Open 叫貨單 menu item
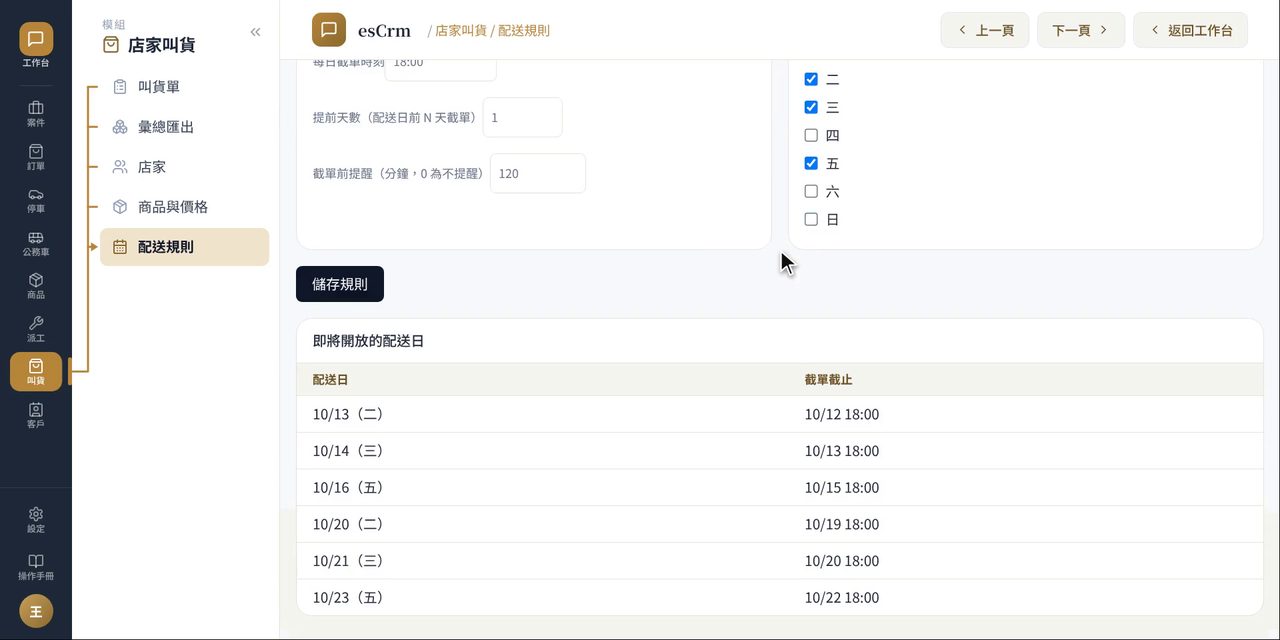Screen dimensions: 1280x640 tap(184, 87)
